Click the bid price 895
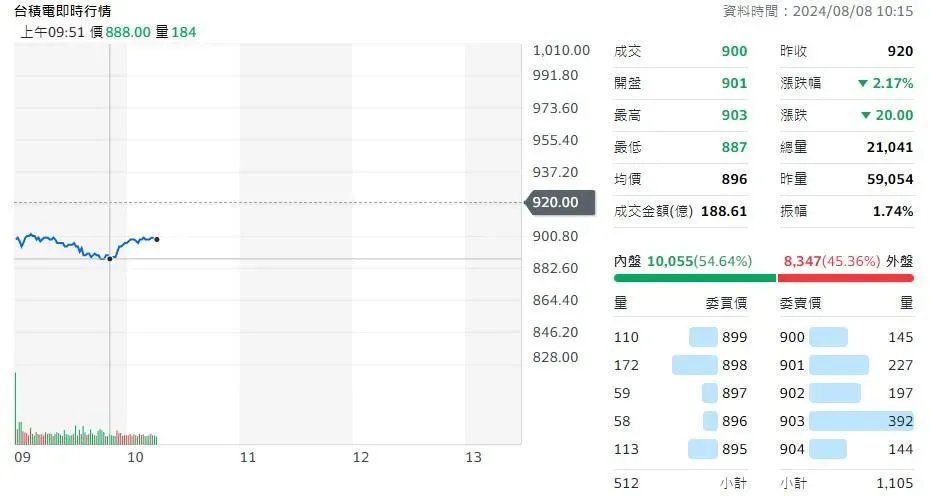This screenshot has height=496, width=931. [734, 449]
